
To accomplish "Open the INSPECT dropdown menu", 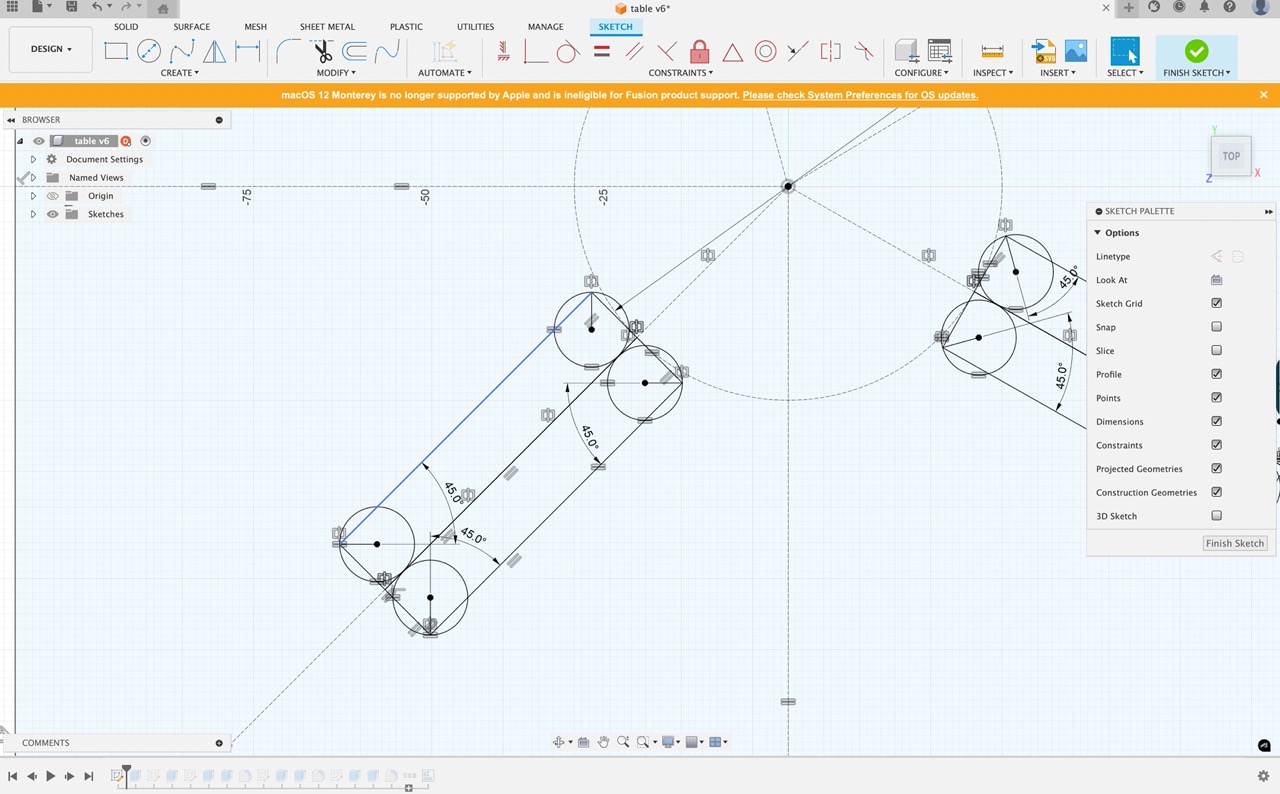I will (993, 73).
